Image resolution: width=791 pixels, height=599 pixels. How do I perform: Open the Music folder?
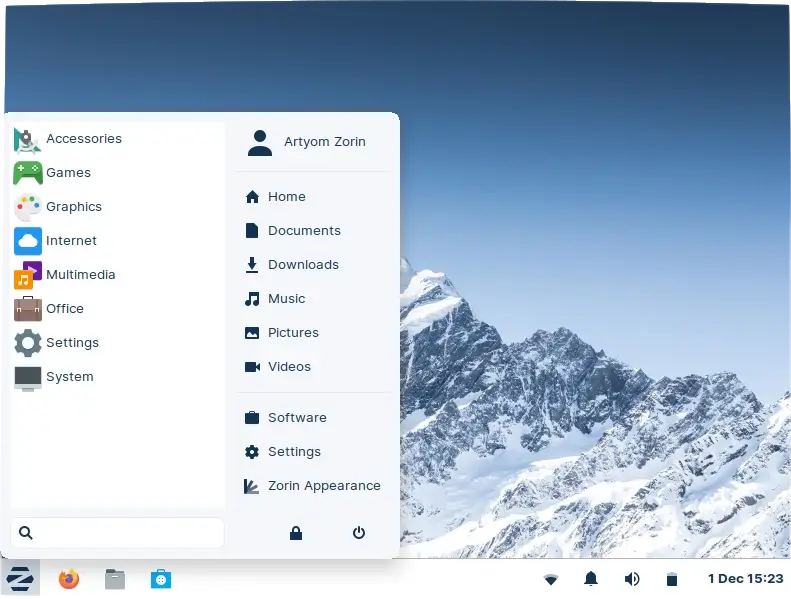pyautogui.click(x=314, y=299)
